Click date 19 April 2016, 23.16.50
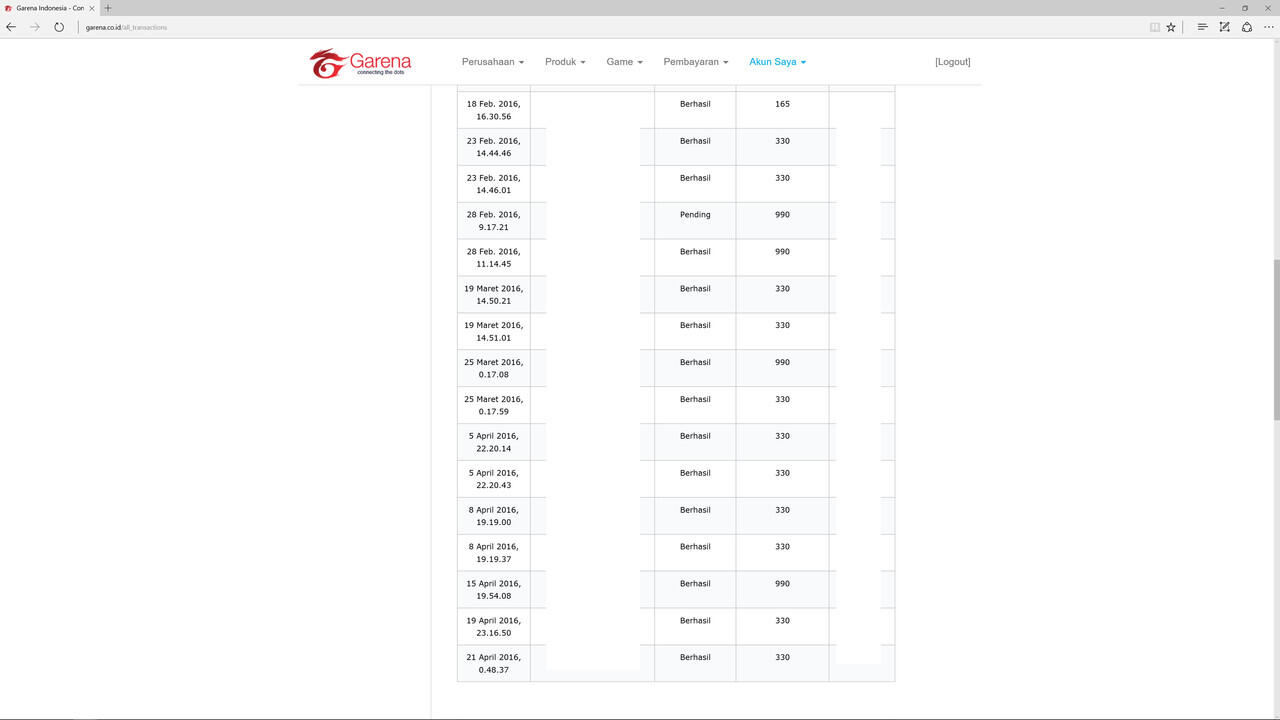 [493, 627]
